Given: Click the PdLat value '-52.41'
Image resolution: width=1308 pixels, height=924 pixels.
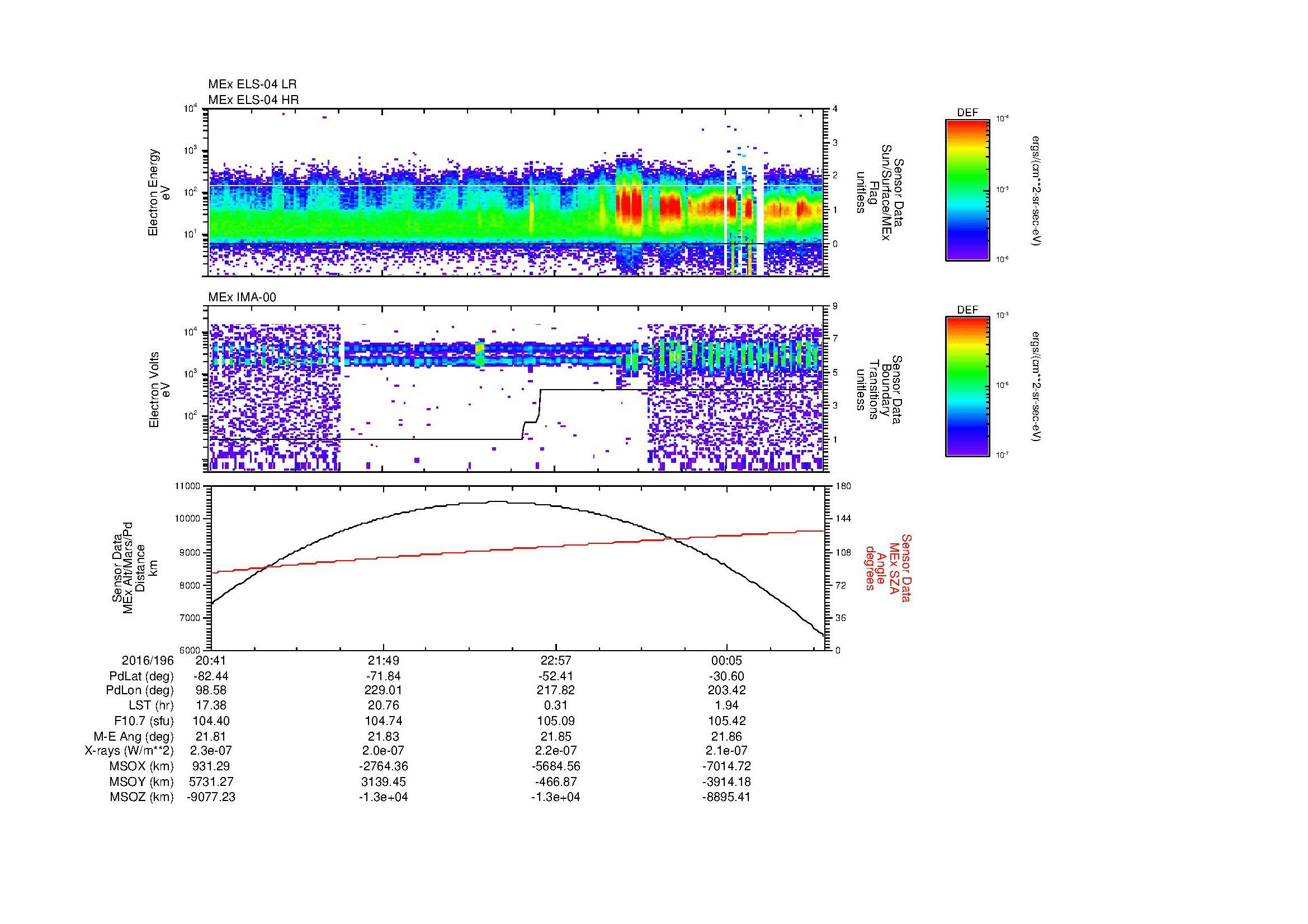Looking at the screenshot, I should pyautogui.click(x=555, y=676).
